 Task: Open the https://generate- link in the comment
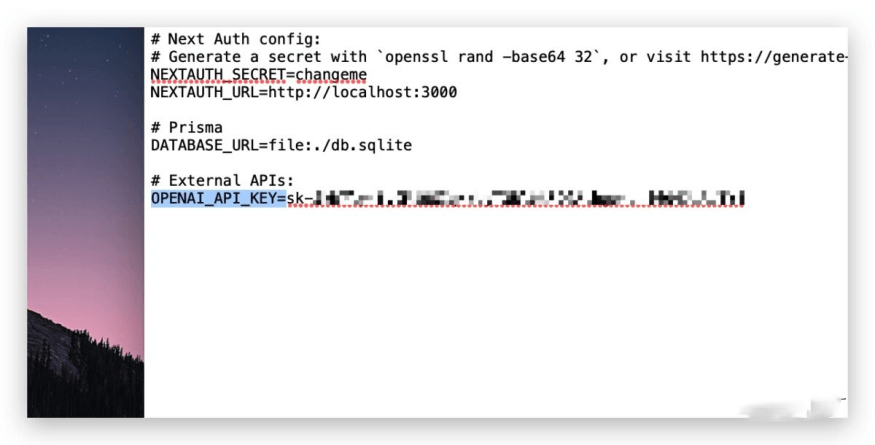tap(774, 56)
